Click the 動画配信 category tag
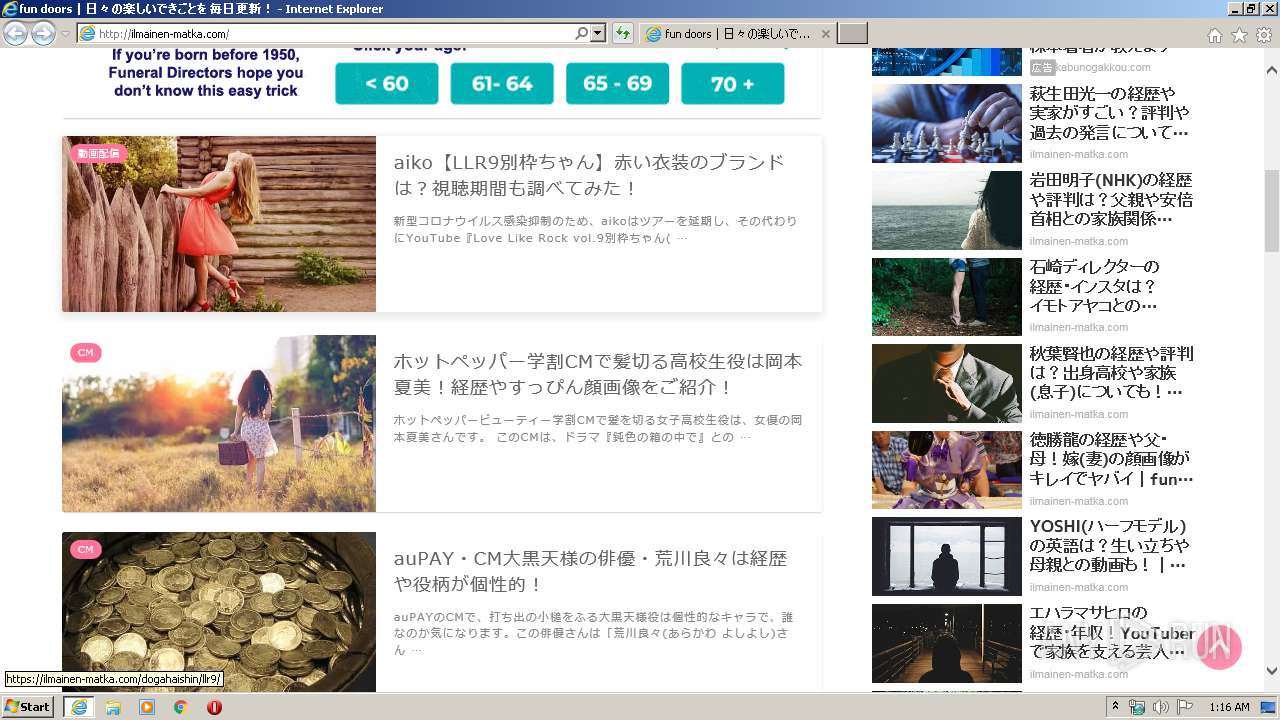Screen dimensions: 1280x720 click(99, 153)
